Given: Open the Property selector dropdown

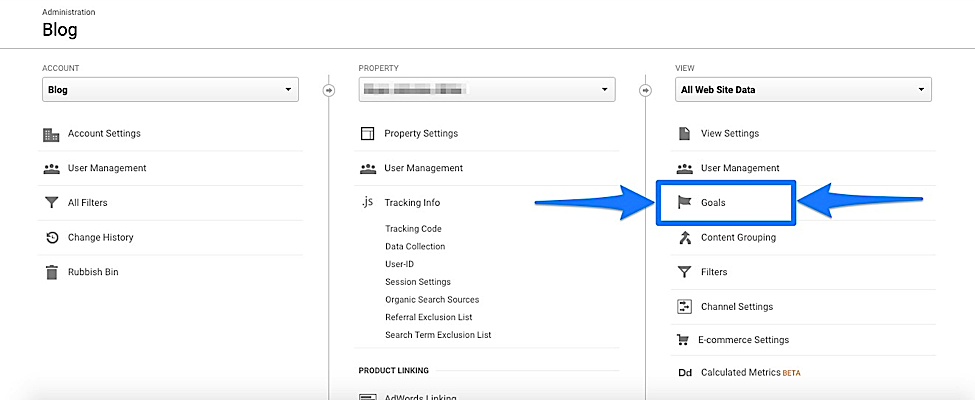Looking at the screenshot, I should (487, 90).
